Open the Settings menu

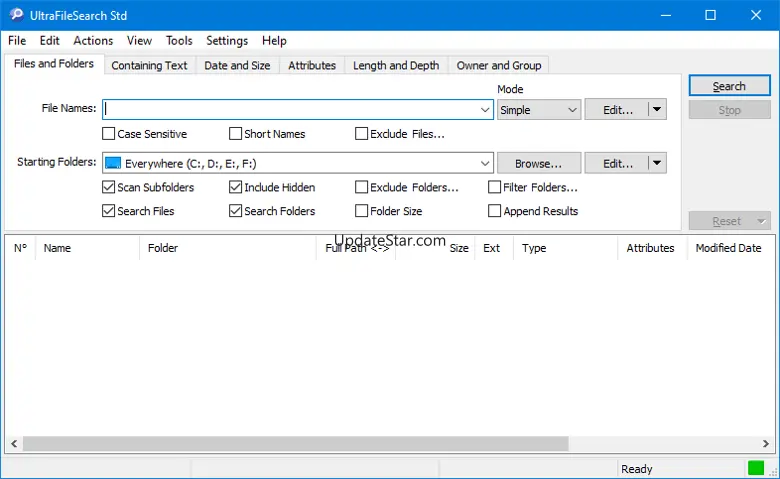(227, 41)
